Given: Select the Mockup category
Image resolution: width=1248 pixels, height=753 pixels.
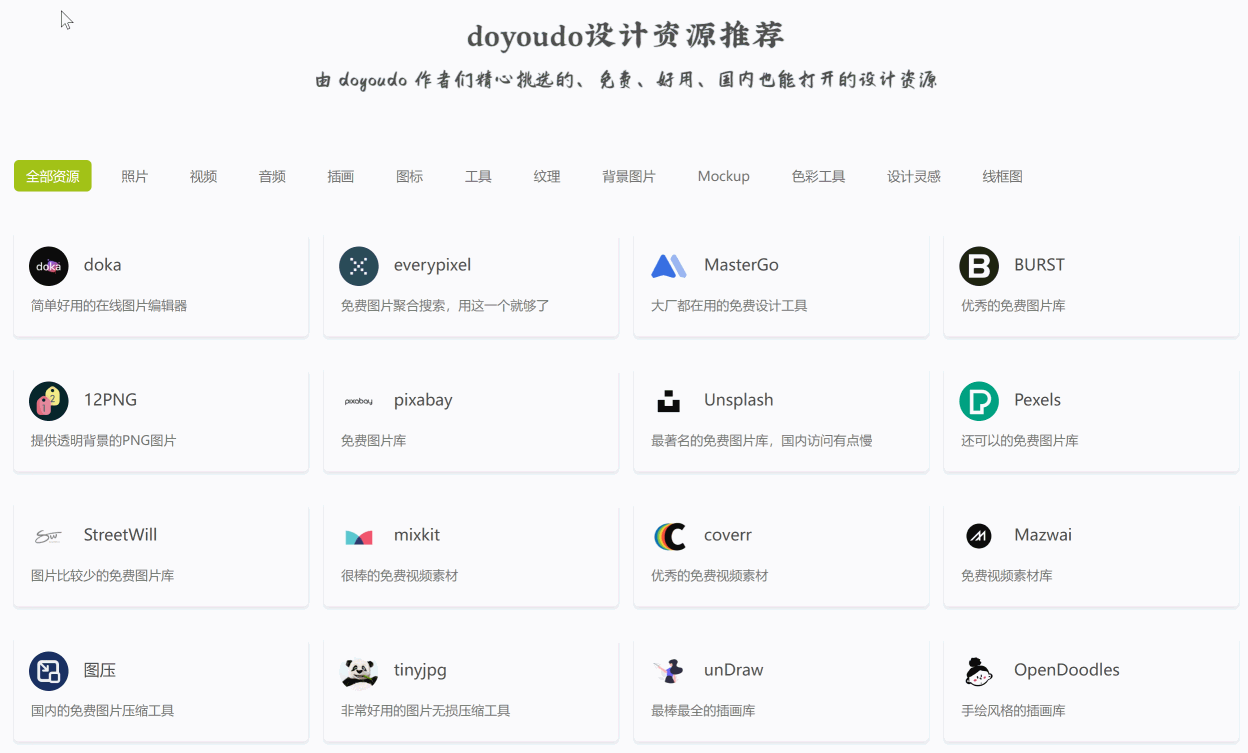Looking at the screenshot, I should tap(724, 176).
